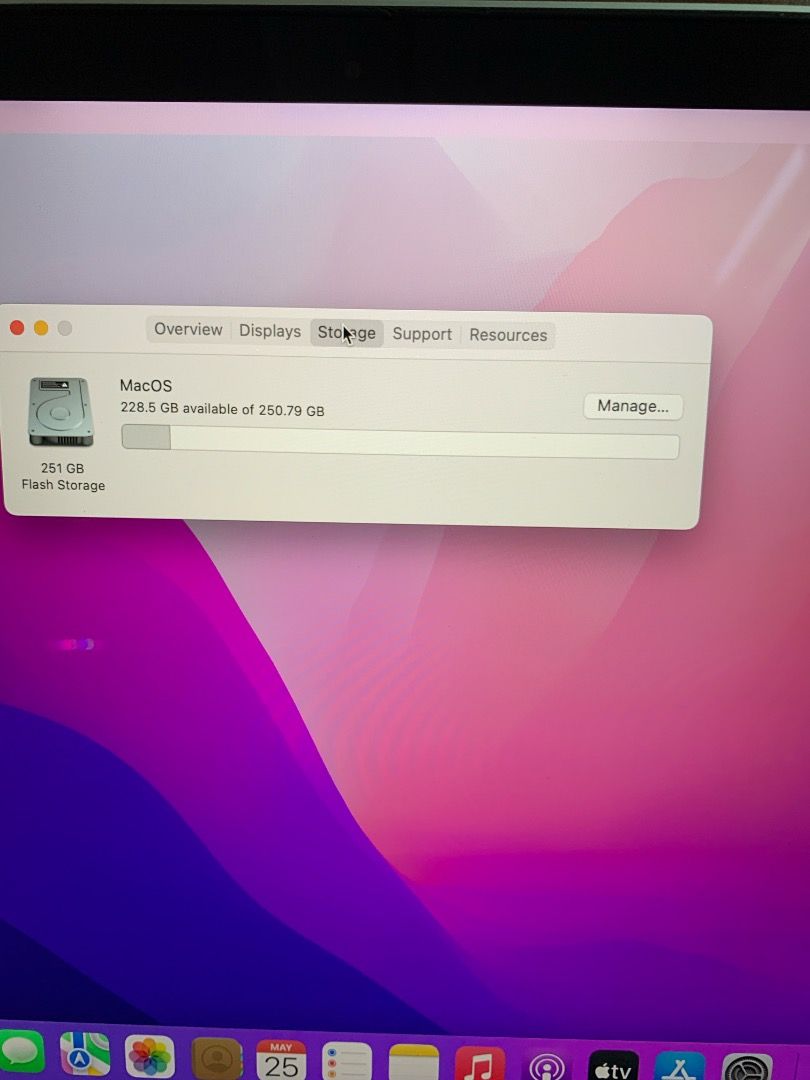Open the Photos app in the Dock
810x1080 pixels.
[149, 1057]
